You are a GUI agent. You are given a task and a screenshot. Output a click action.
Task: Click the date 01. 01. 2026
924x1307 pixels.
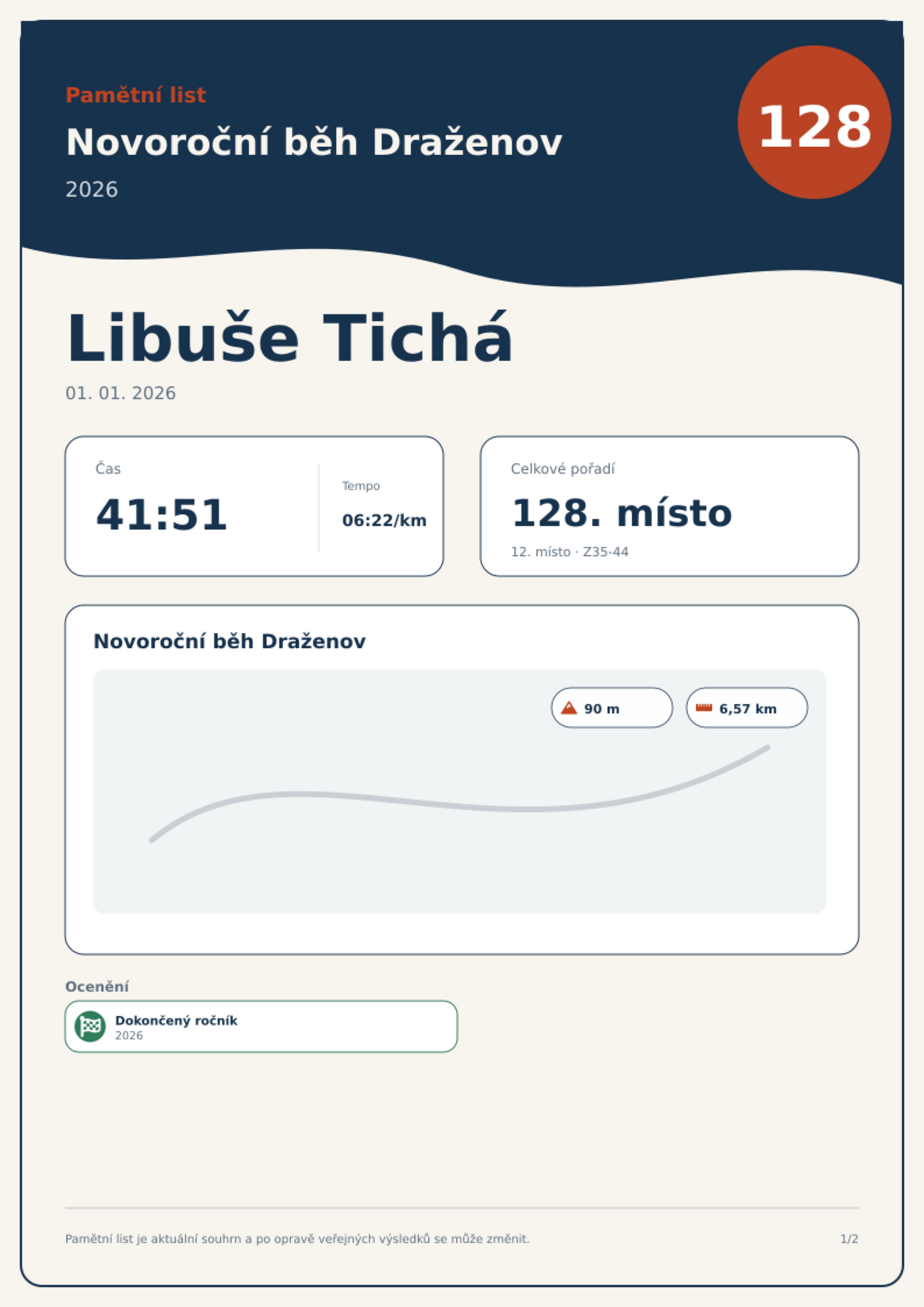click(120, 393)
